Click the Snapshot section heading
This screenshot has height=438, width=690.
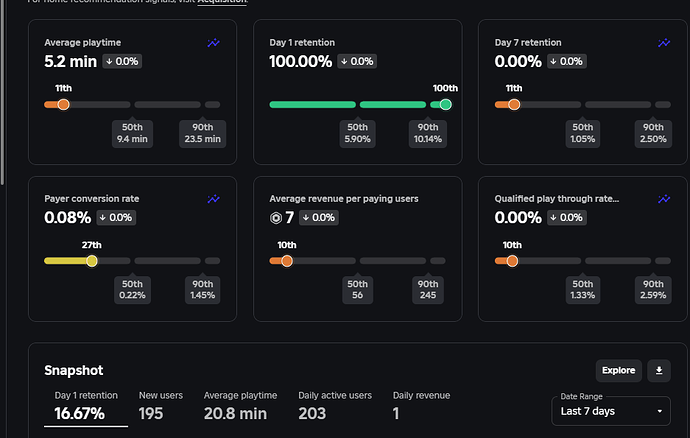tap(73, 370)
